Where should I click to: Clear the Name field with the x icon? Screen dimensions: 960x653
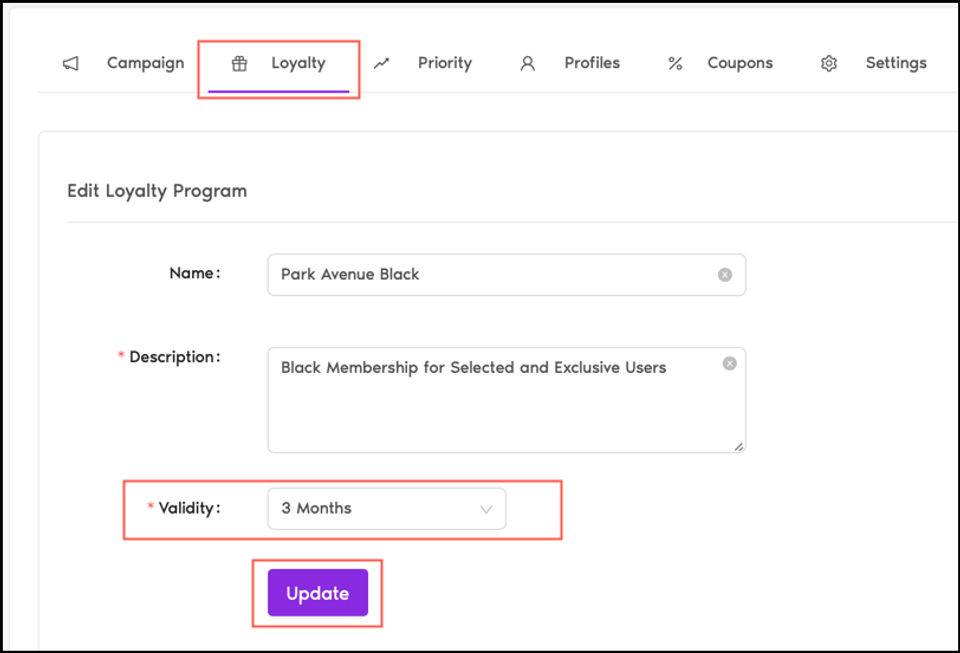pyautogui.click(x=725, y=275)
